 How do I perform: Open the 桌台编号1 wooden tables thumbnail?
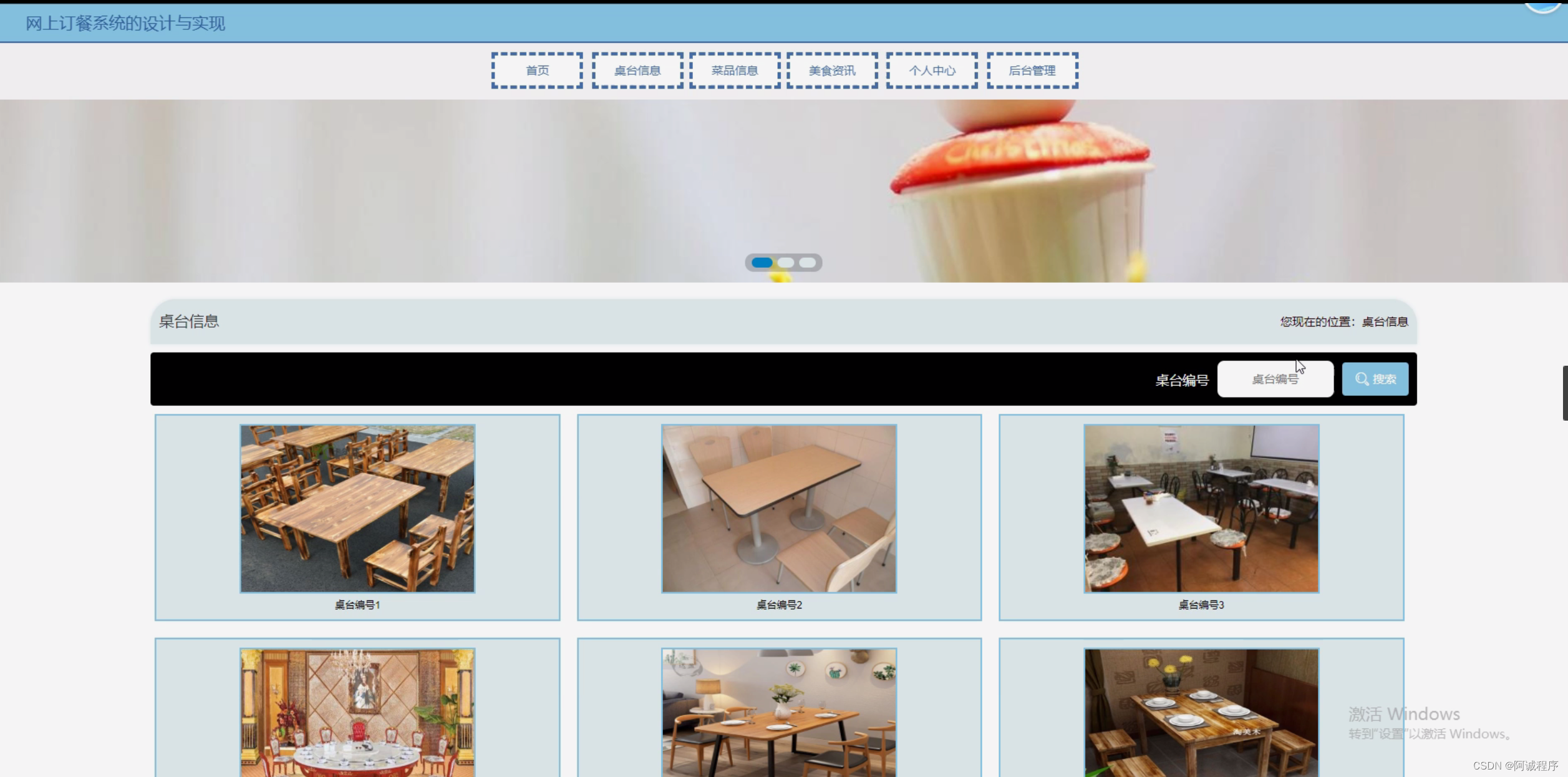357,508
